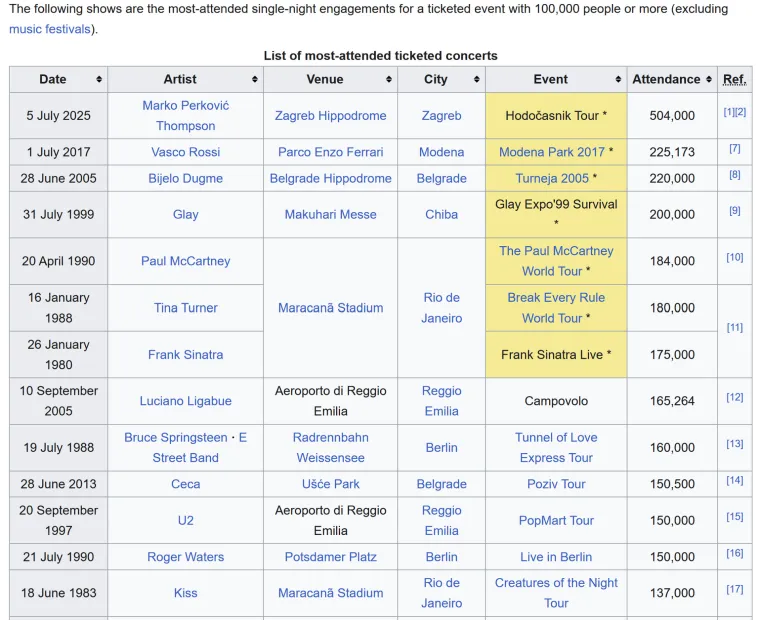The height and width of the screenshot is (620, 760).
Task: Sort table by Venue column arrows
Action: click(389, 79)
